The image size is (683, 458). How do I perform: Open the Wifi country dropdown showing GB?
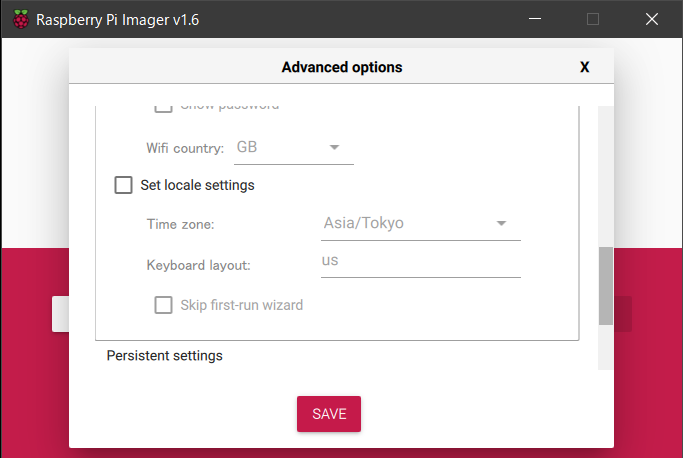click(x=294, y=148)
